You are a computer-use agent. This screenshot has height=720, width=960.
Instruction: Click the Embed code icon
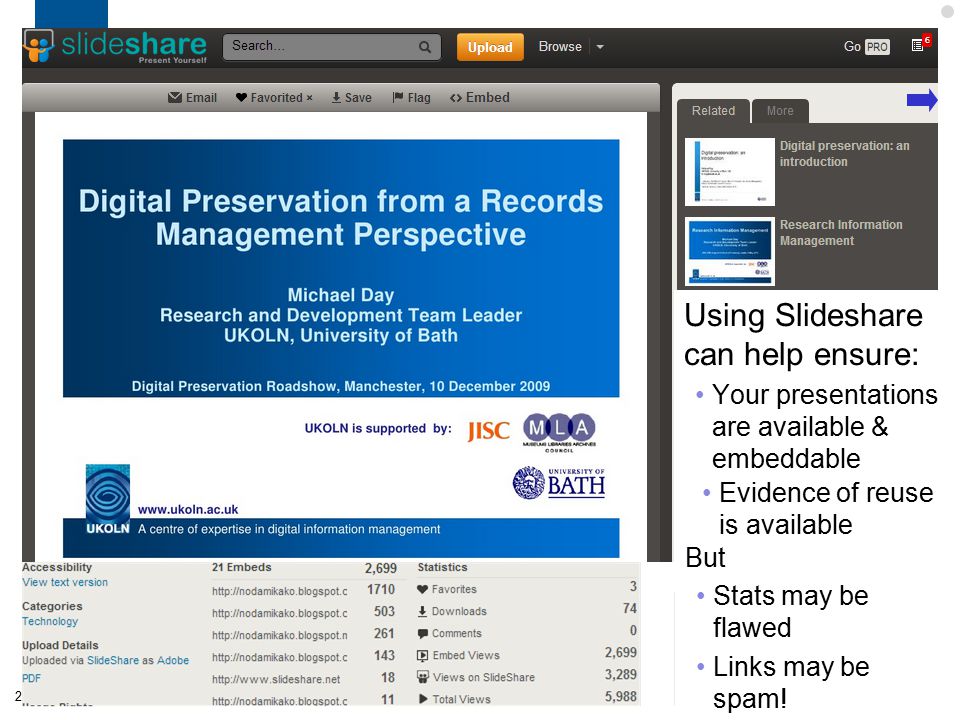pos(456,98)
